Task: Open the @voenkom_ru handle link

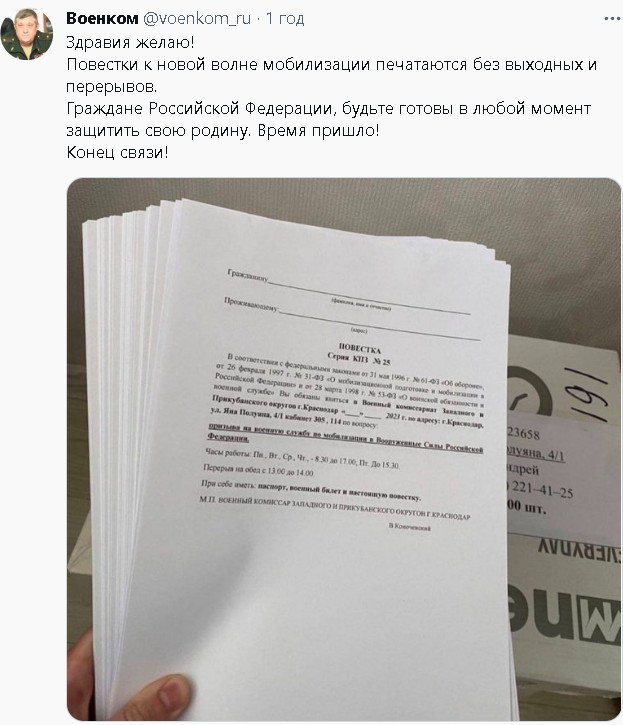Action: coord(197,18)
